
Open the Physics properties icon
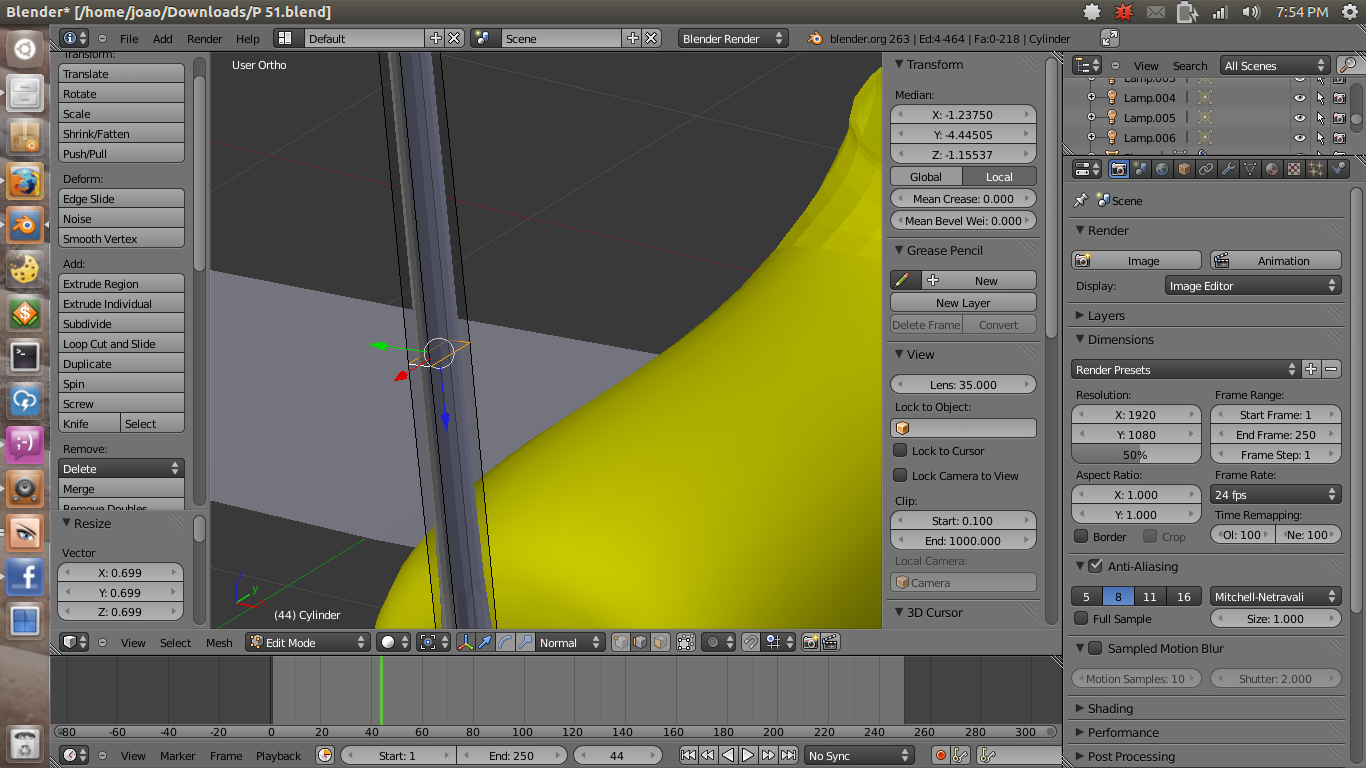click(x=1340, y=169)
